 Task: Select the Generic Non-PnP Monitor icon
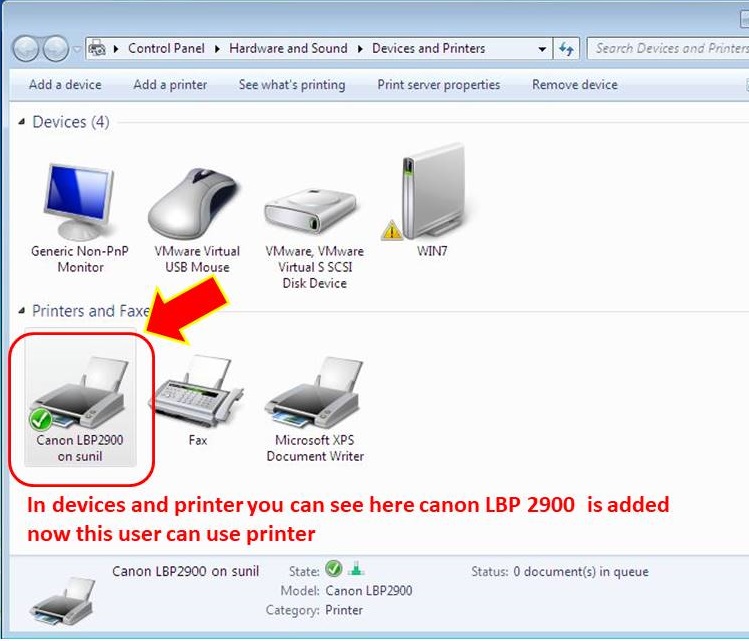79,202
